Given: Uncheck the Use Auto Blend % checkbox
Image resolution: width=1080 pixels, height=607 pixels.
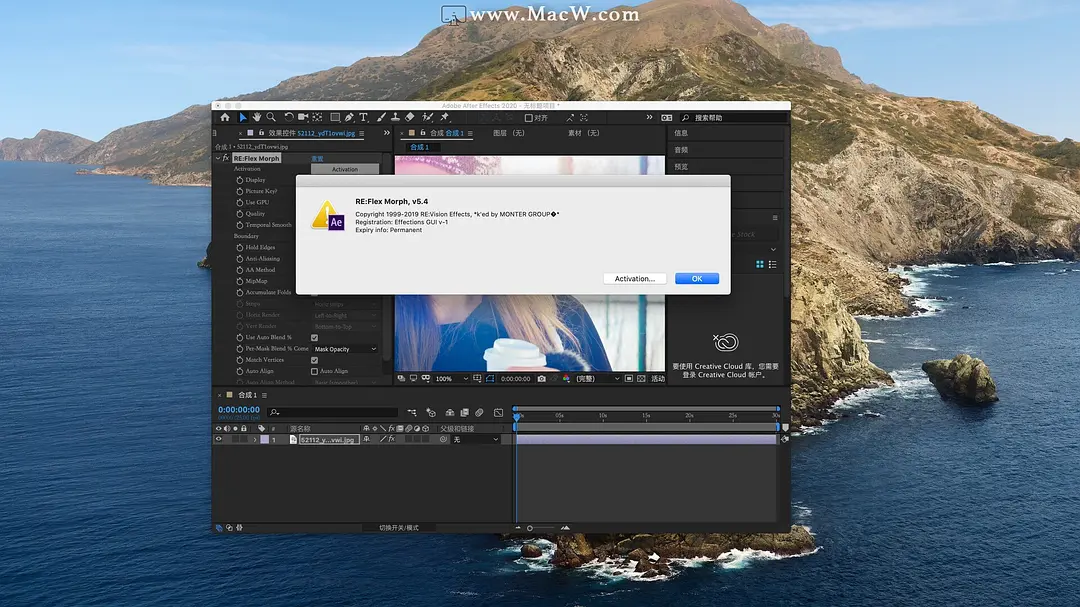Looking at the screenshot, I should point(314,338).
